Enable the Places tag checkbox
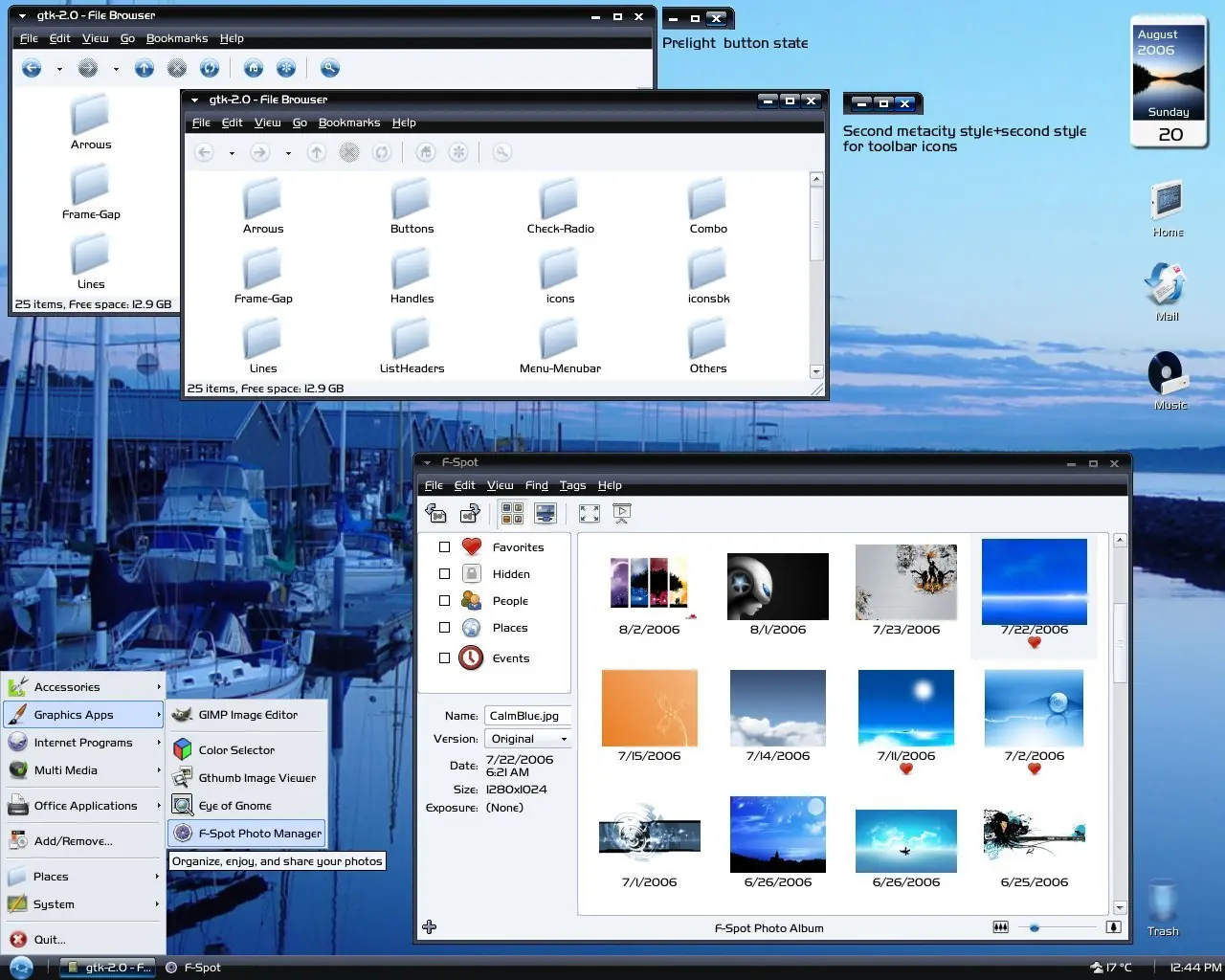Image resolution: width=1225 pixels, height=980 pixels. 444,628
